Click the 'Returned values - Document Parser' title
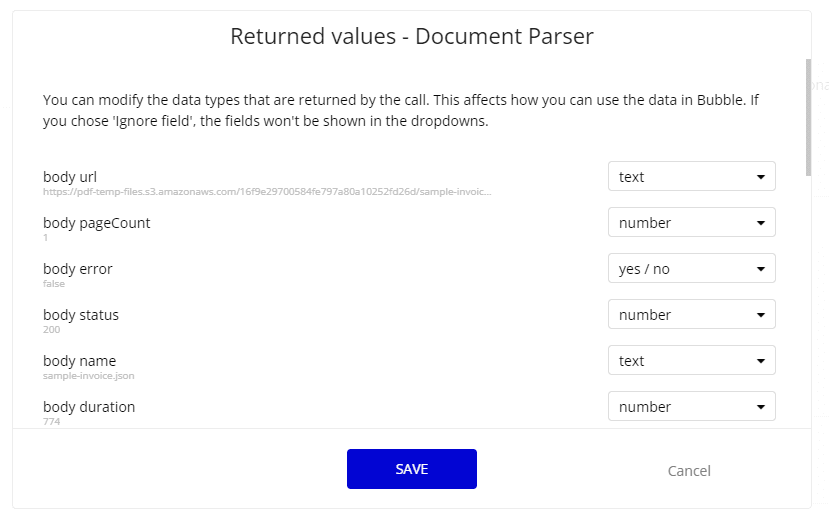 coord(411,37)
